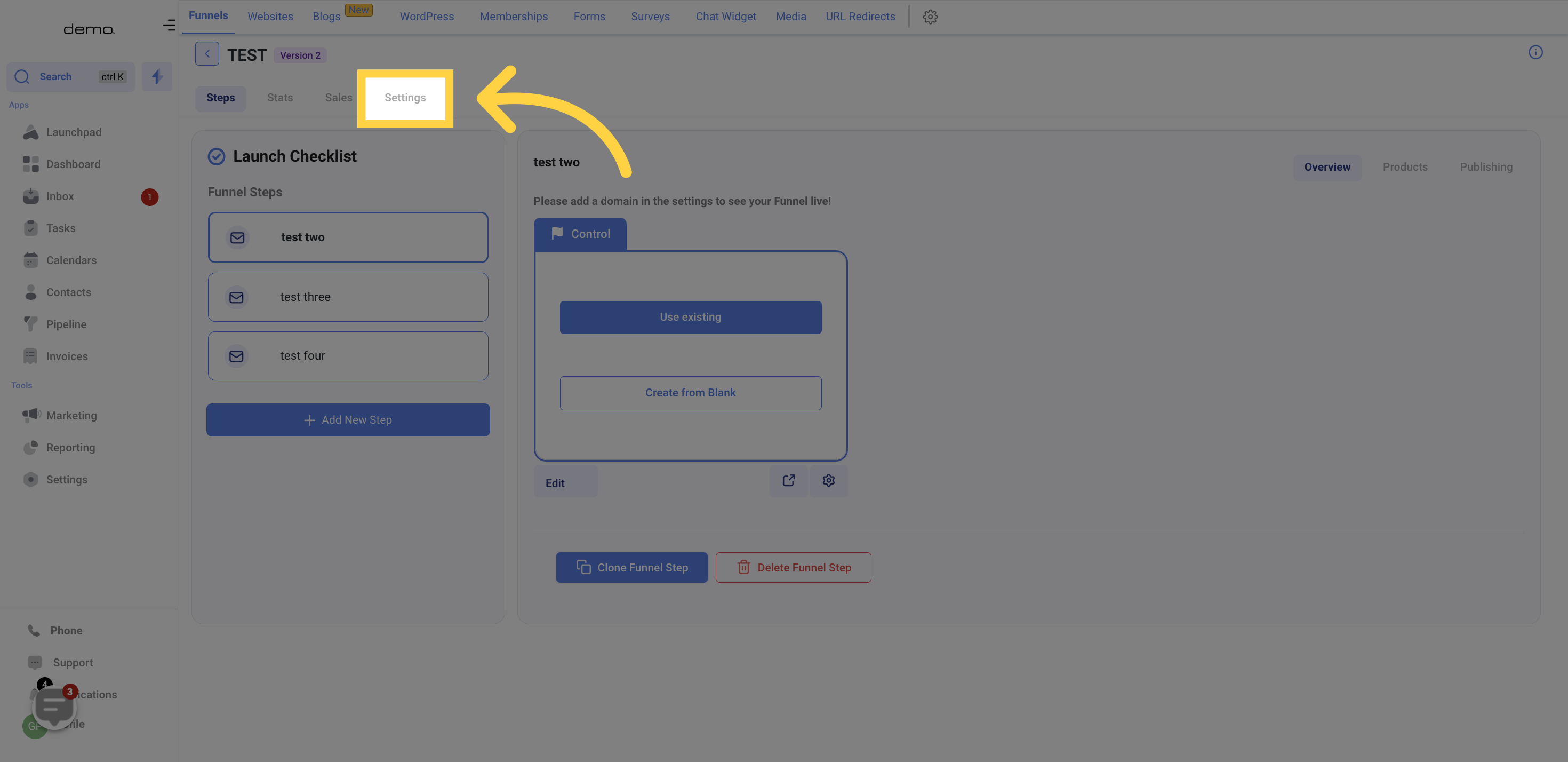This screenshot has height=762, width=1568.
Task: Click the external link open icon
Action: [x=789, y=481]
